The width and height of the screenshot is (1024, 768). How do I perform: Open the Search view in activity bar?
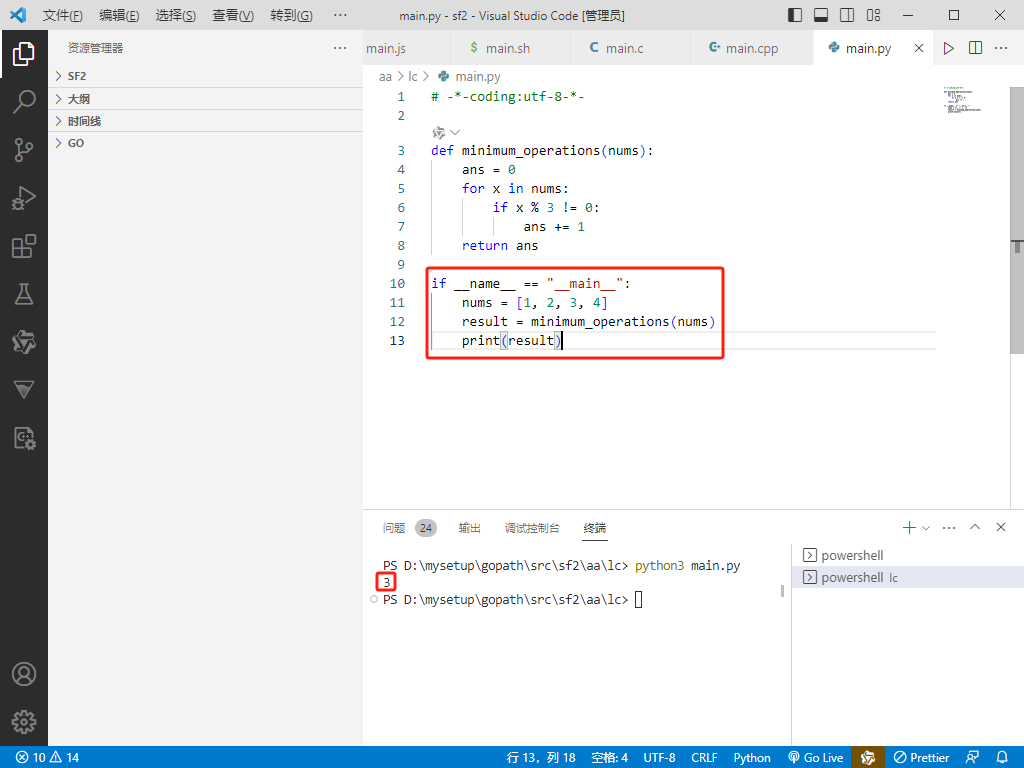pos(24,102)
